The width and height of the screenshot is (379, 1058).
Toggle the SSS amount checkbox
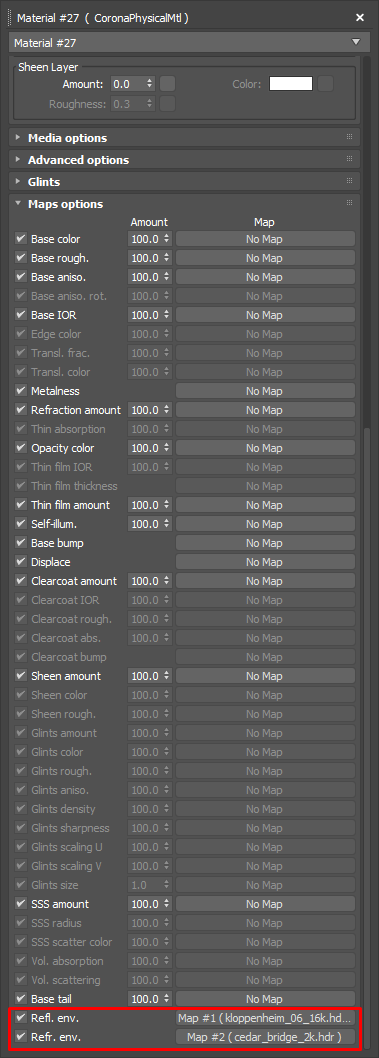[21, 904]
